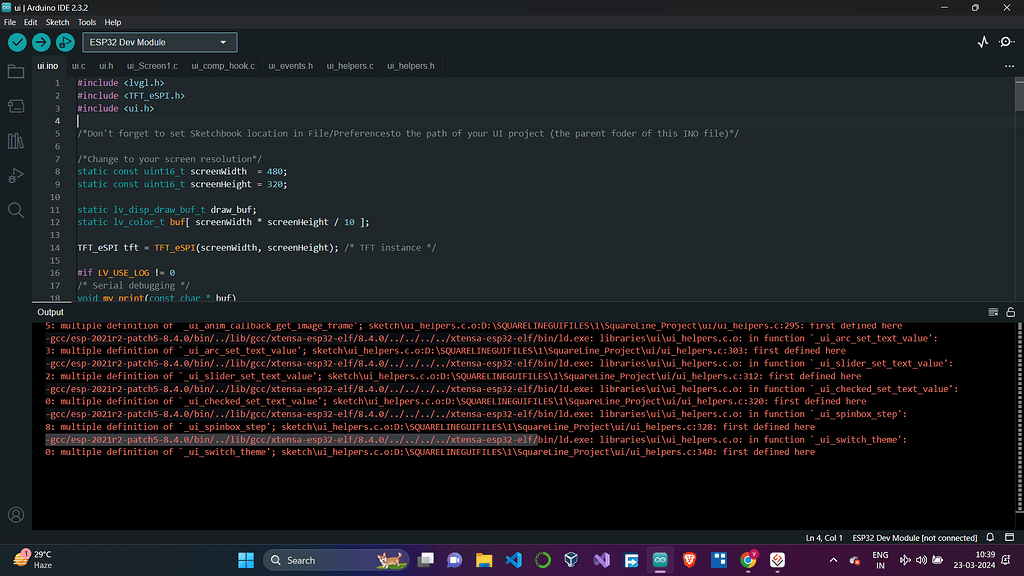Open Visual Studio Code from the taskbar
This screenshot has height=576, width=1024.
(x=514, y=560)
